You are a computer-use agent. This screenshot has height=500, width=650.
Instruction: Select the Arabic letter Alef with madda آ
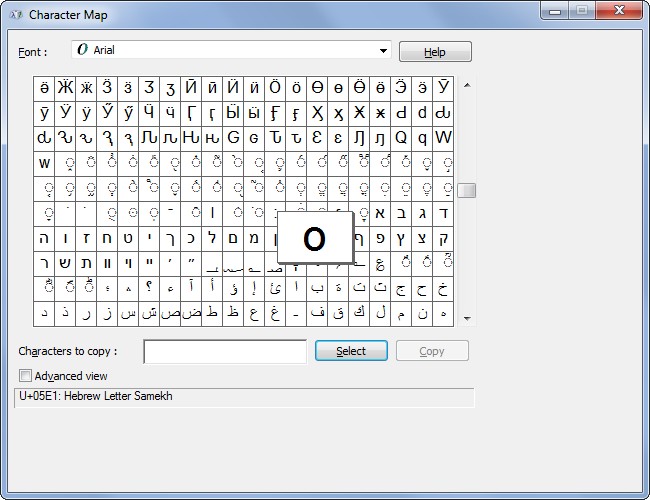coord(191,288)
